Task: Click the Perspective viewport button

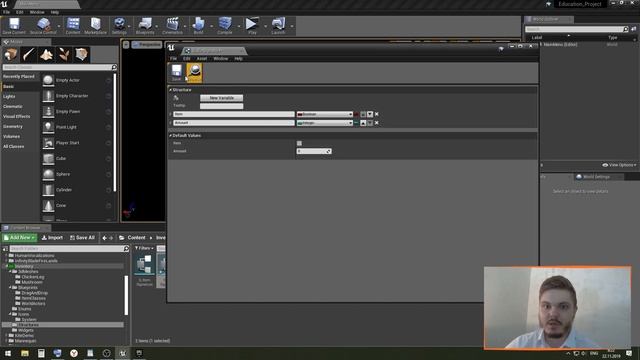Action: click(147, 44)
